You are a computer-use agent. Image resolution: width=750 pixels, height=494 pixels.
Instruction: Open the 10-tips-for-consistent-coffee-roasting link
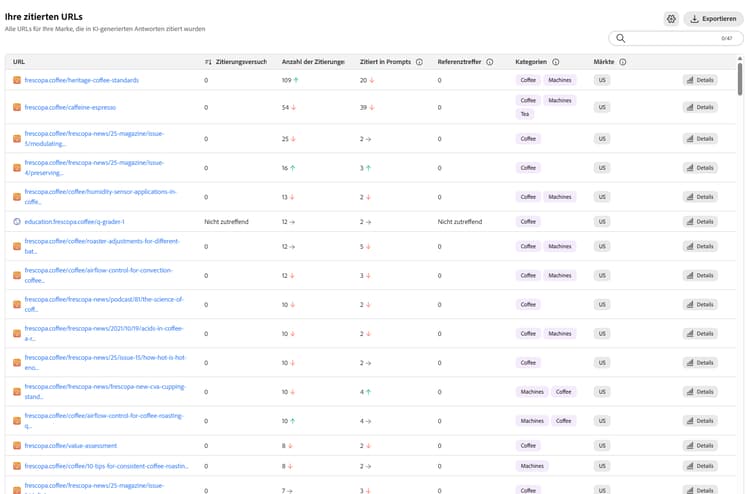(106, 466)
